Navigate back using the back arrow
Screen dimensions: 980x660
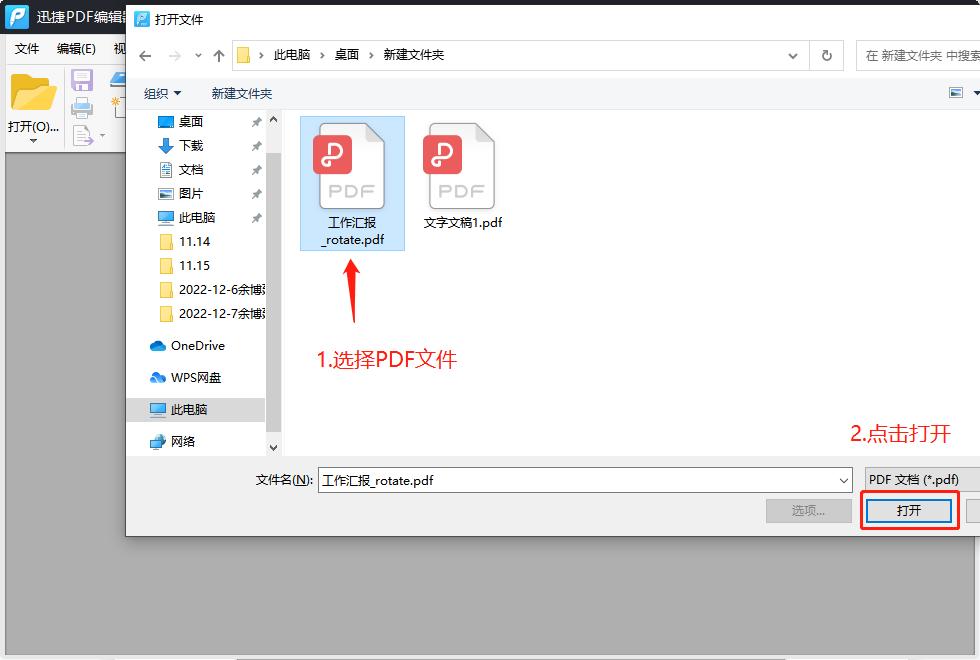(145, 55)
